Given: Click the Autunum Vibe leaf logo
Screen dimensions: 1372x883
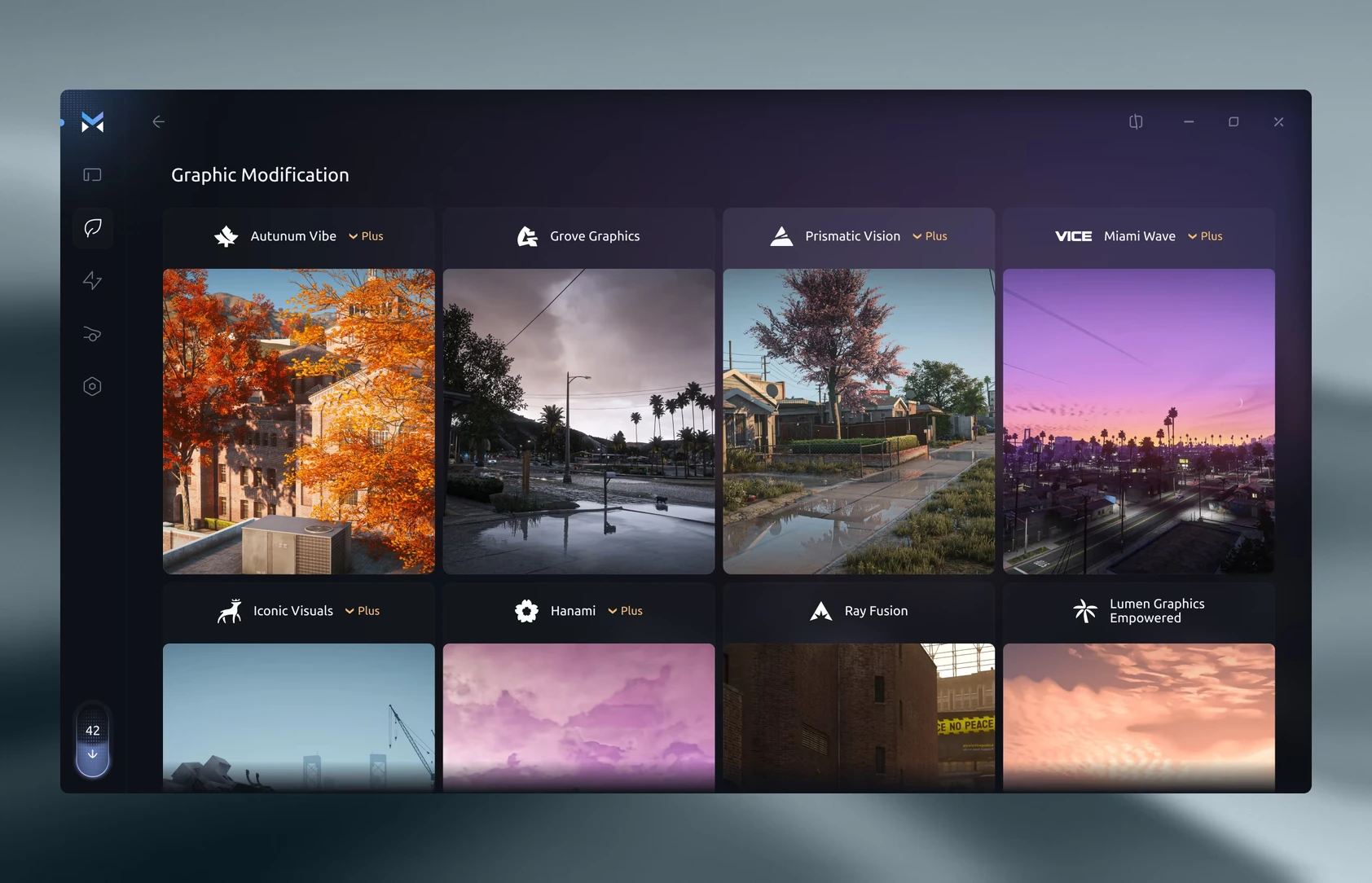Looking at the screenshot, I should pos(226,236).
